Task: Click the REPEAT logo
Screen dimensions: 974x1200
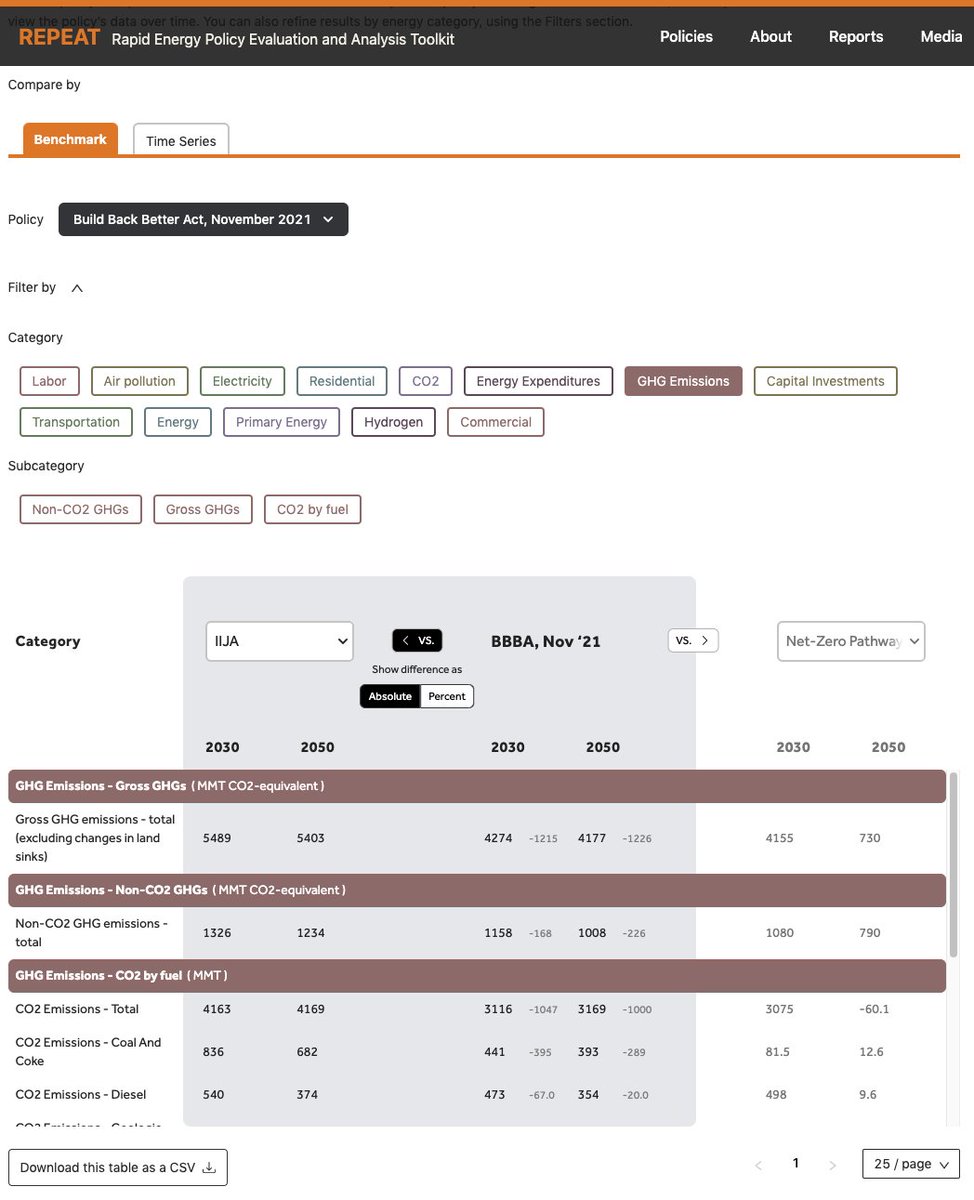Action: coord(60,37)
